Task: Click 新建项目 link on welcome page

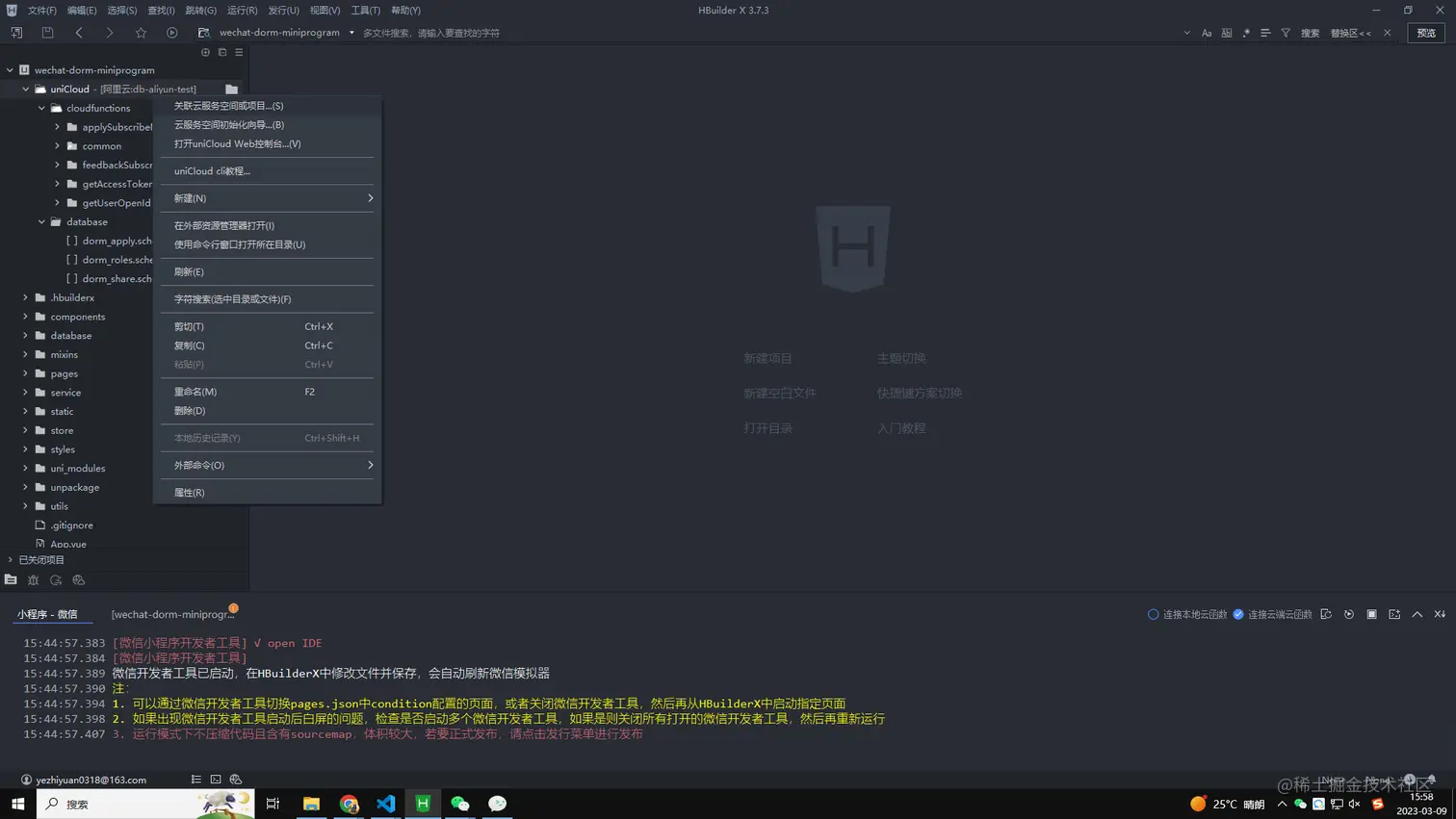Action: coord(767,358)
